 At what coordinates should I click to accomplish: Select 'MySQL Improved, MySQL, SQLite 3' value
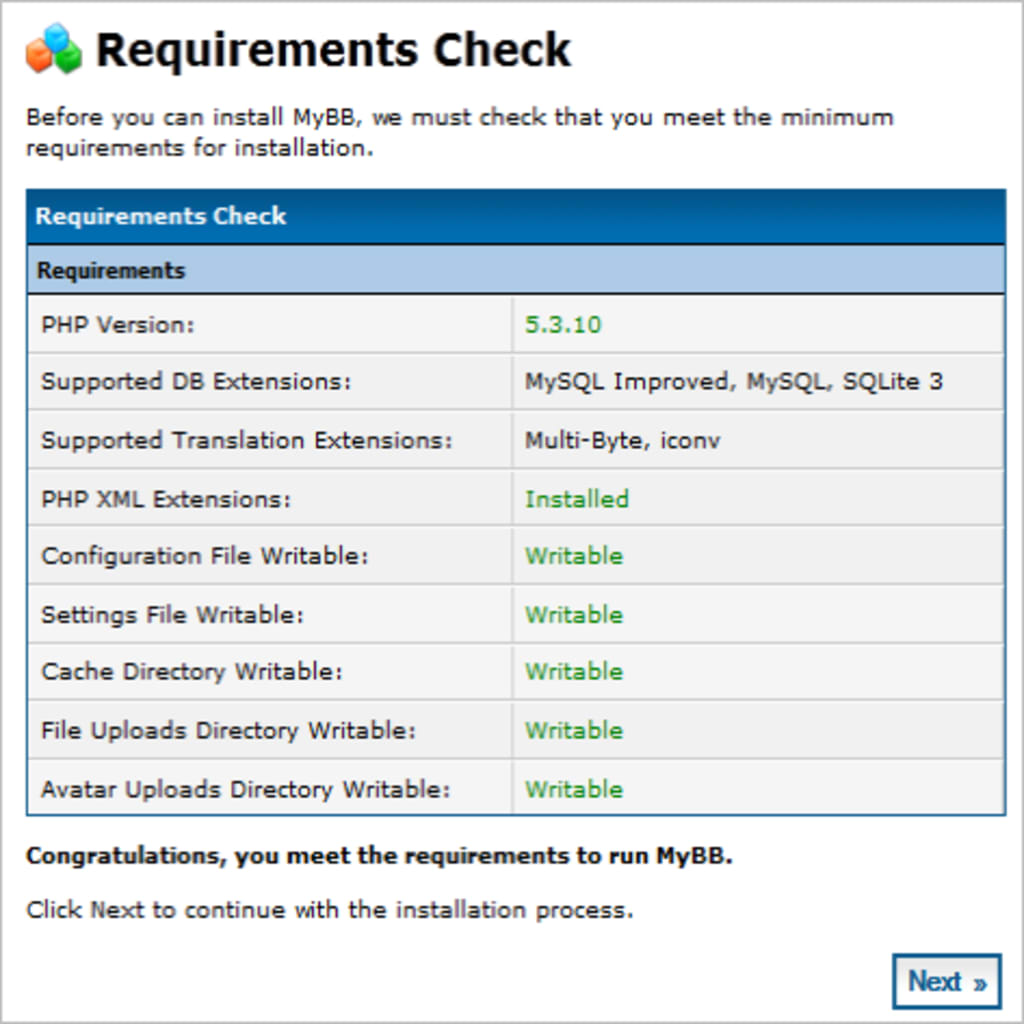point(734,381)
